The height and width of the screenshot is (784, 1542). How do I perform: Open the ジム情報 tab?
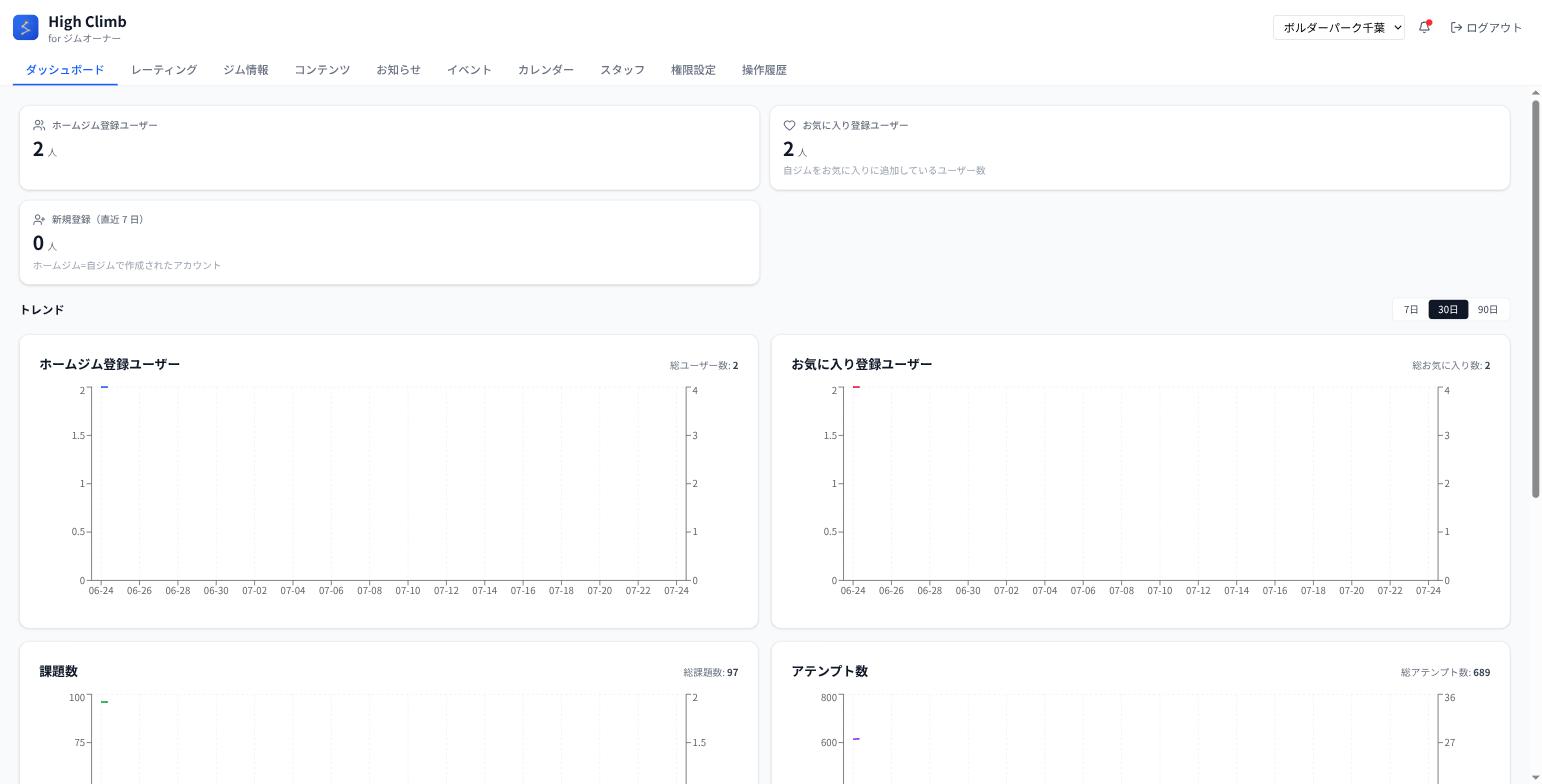[x=246, y=70]
